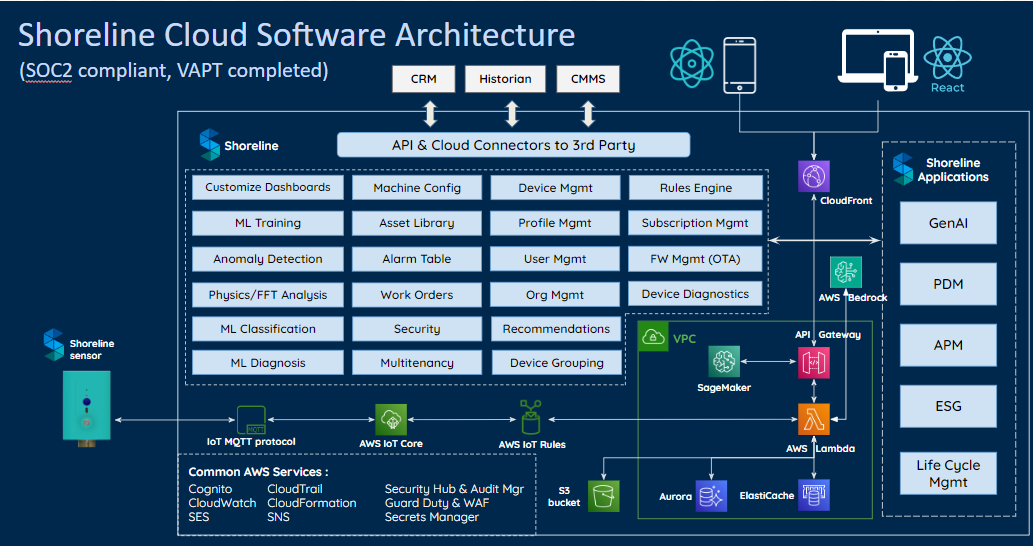The image size is (1033, 546).
Task: Select the AWS Lambda icon
Action: tap(814, 420)
